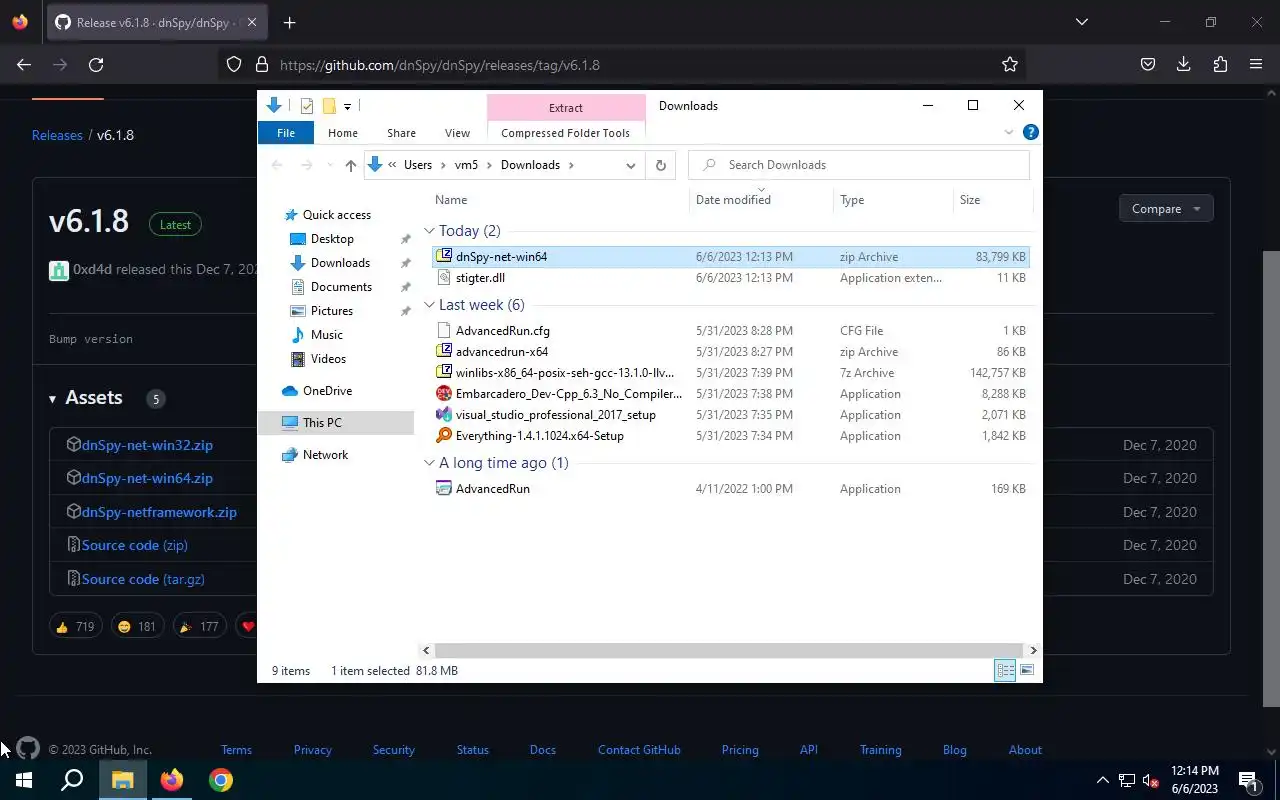The image size is (1280, 800).
Task: Sort by Date modified column header
Action: click(x=762, y=200)
